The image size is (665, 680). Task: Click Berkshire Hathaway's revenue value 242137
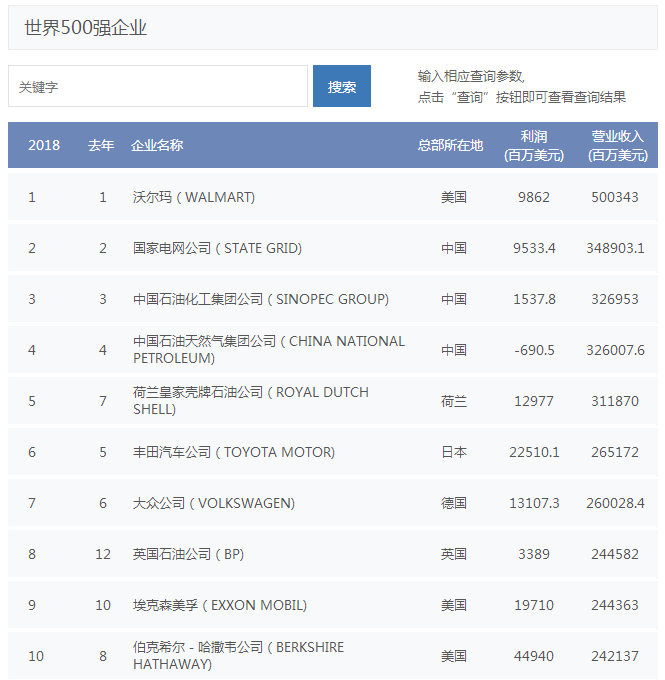615,656
